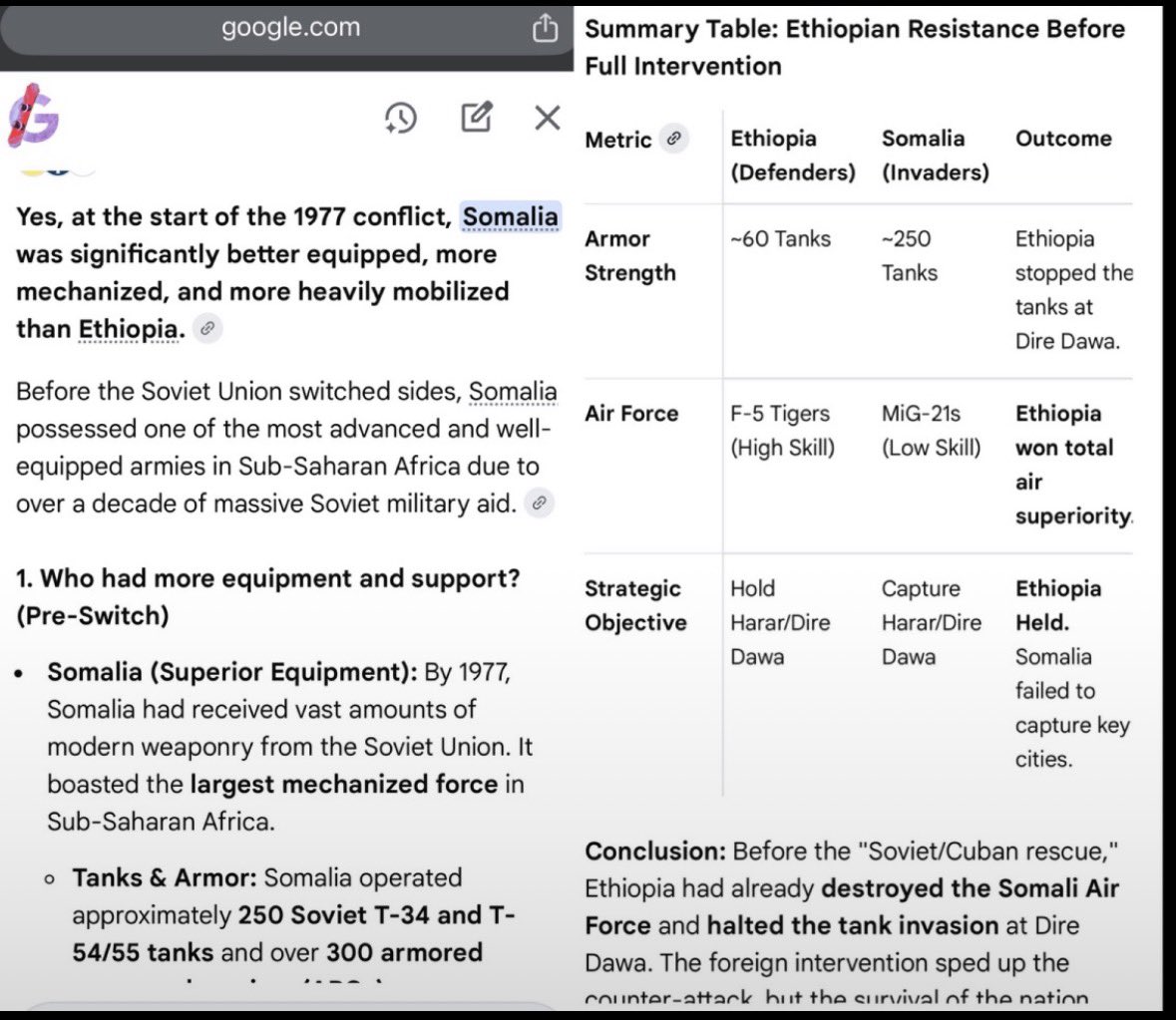This screenshot has width=1176, height=1020.
Task: Select bold text 'halted the tank invasion'
Action: (x=853, y=925)
